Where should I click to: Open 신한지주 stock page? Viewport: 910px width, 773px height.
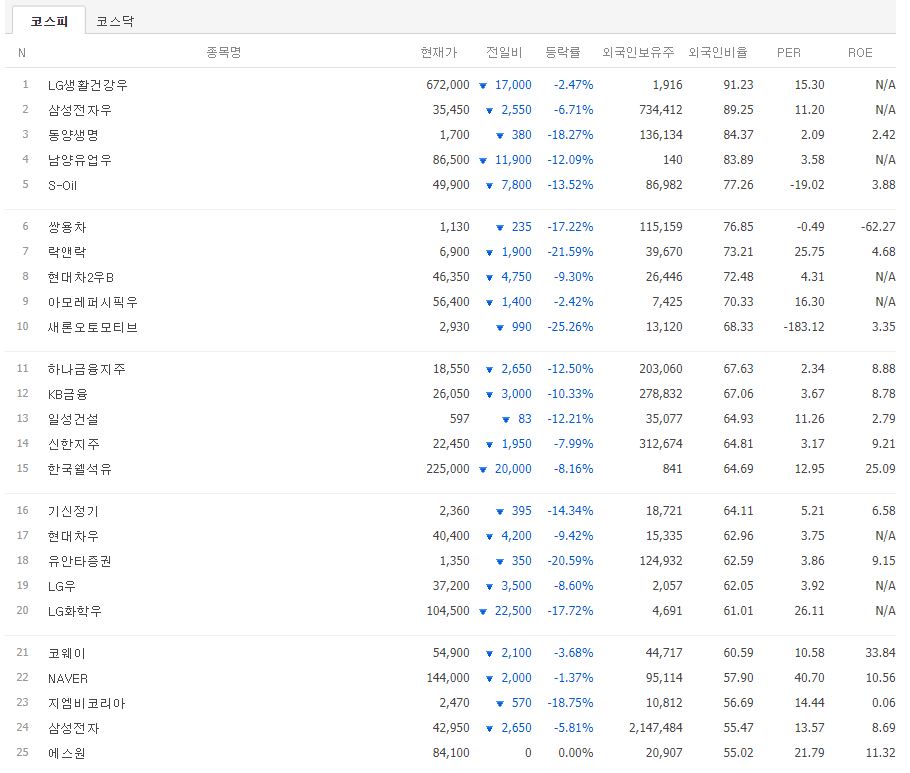coord(73,444)
